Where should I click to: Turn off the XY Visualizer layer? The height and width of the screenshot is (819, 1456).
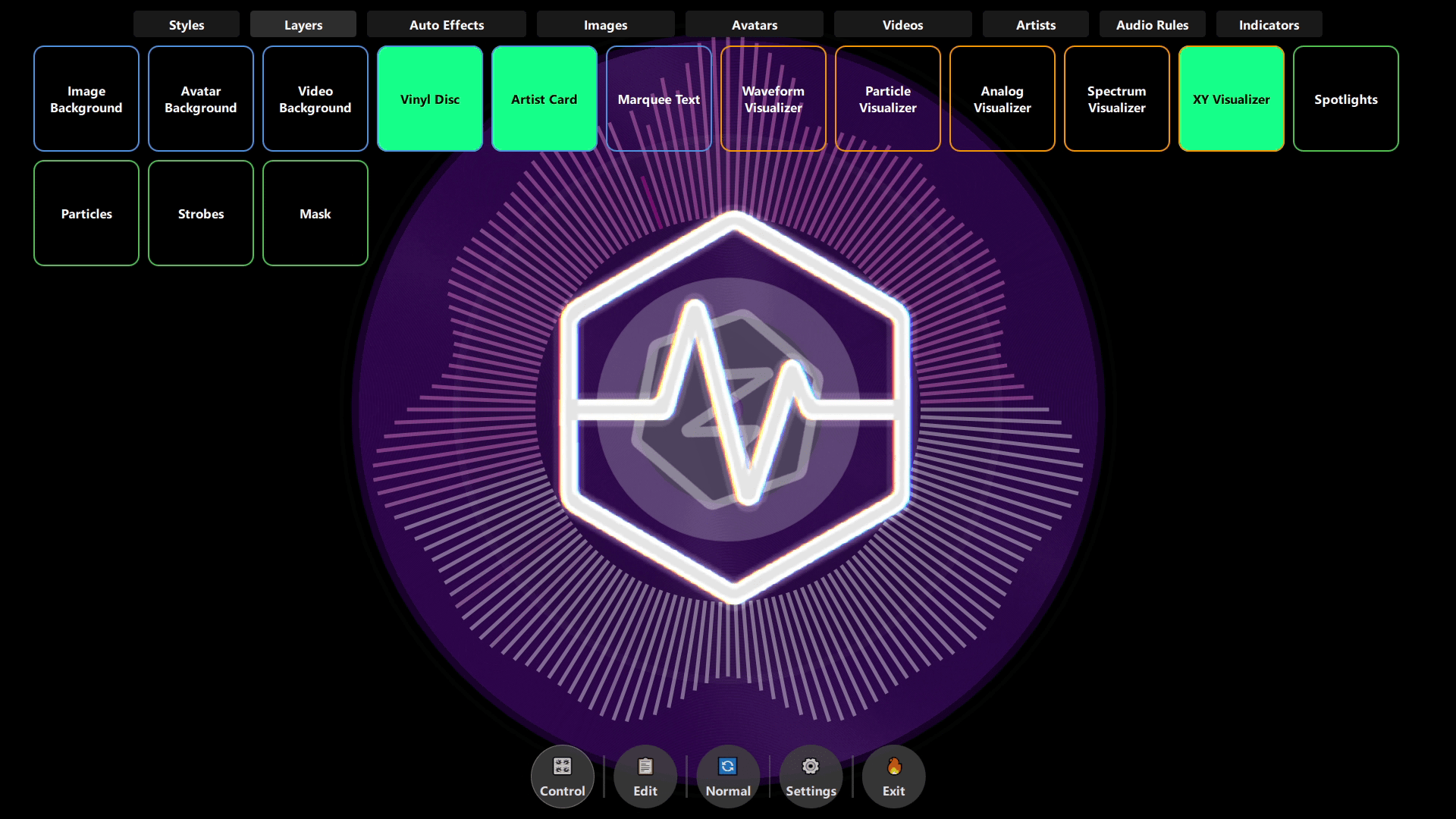pos(1231,99)
